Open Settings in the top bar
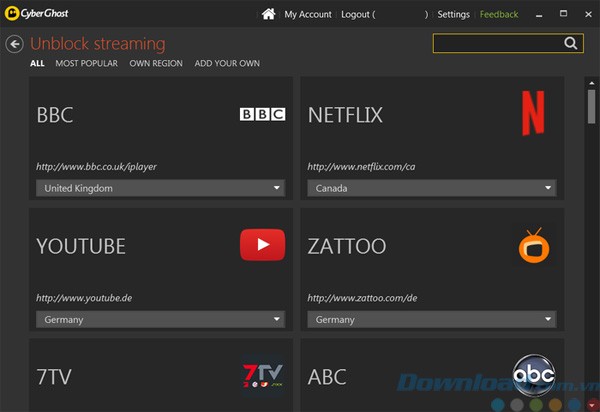Screen dimensions: 600x412 (453, 15)
